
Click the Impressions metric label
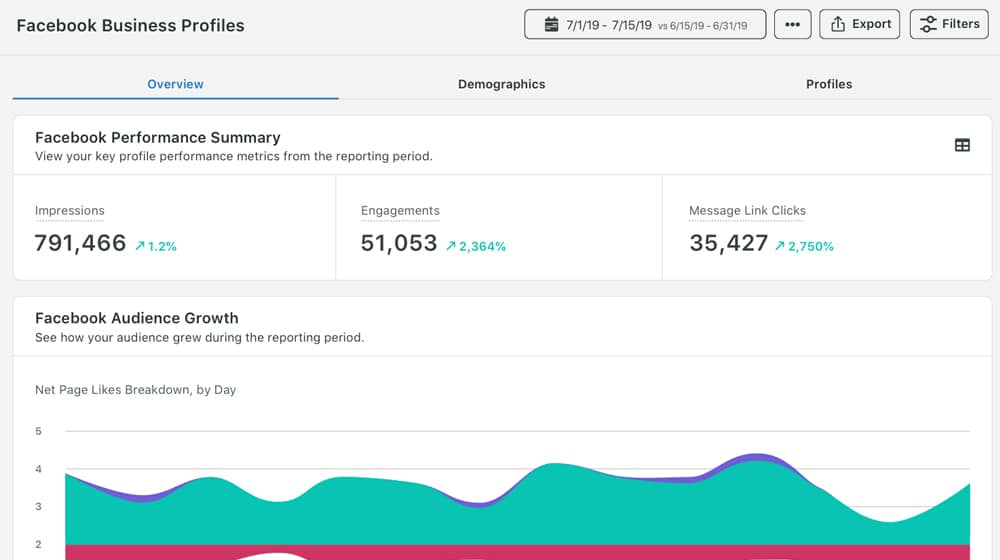click(70, 211)
